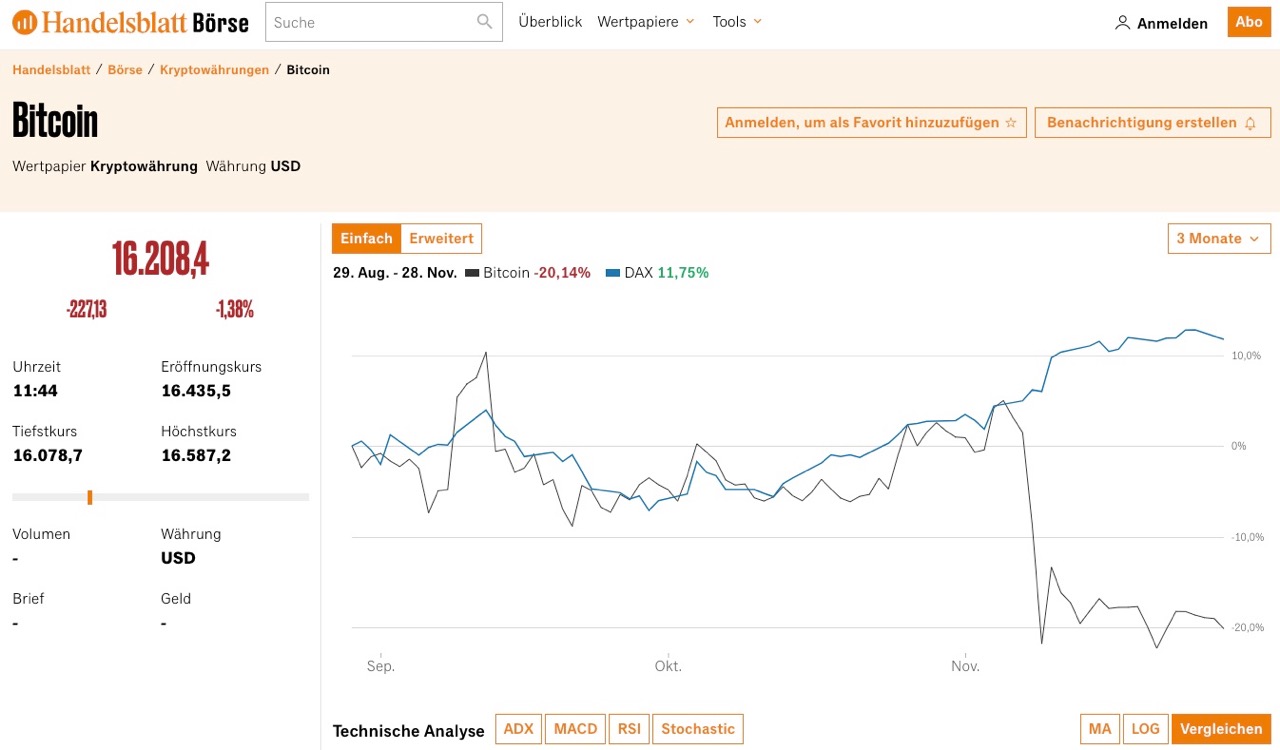Click the Nov. axis label
This screenshot has height=750, width=1280.
(x=965, y=666)
